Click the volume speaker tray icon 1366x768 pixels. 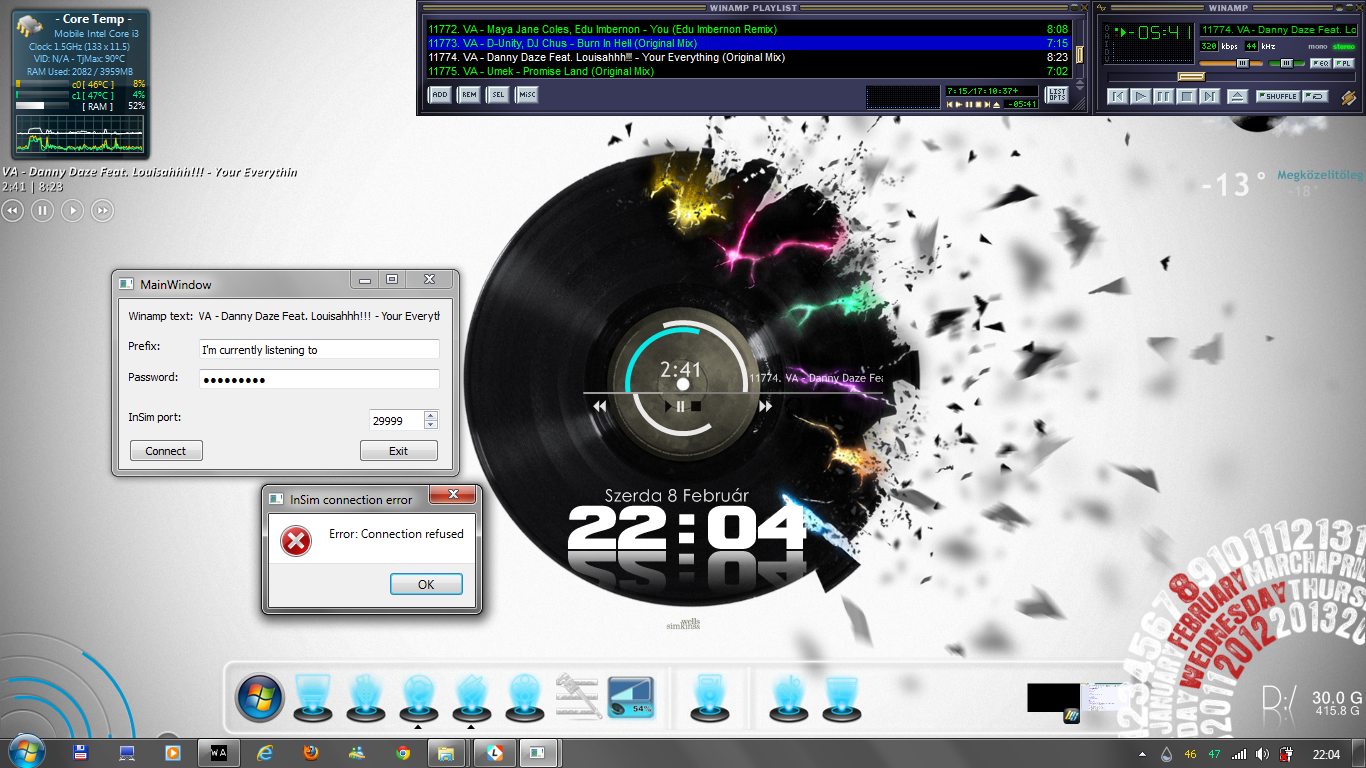pos(1262,753)
